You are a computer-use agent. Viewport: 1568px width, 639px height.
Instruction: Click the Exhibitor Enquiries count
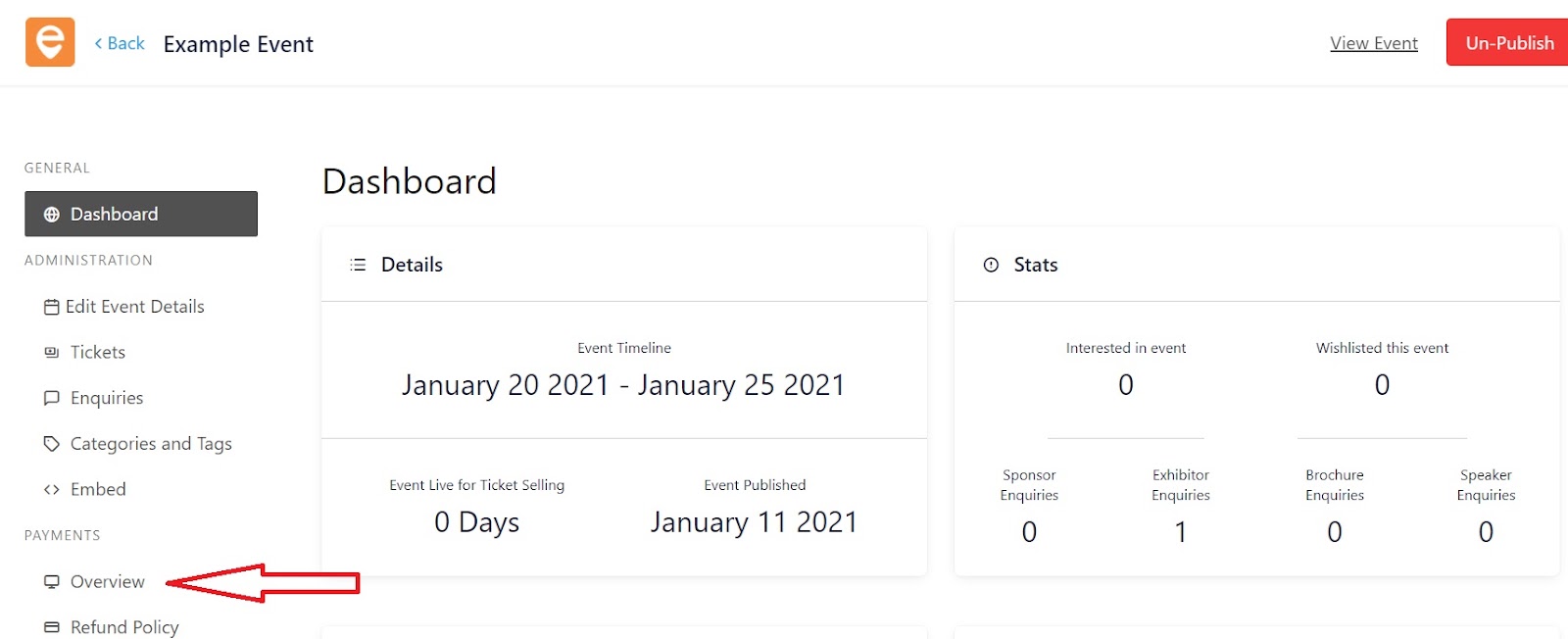pos(1181,532)
